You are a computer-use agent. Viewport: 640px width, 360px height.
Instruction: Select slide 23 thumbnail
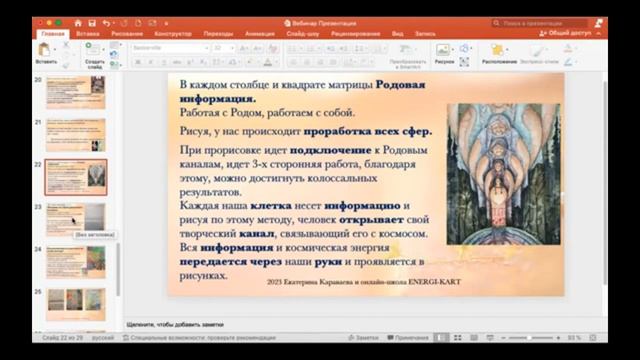pos(76,220)
